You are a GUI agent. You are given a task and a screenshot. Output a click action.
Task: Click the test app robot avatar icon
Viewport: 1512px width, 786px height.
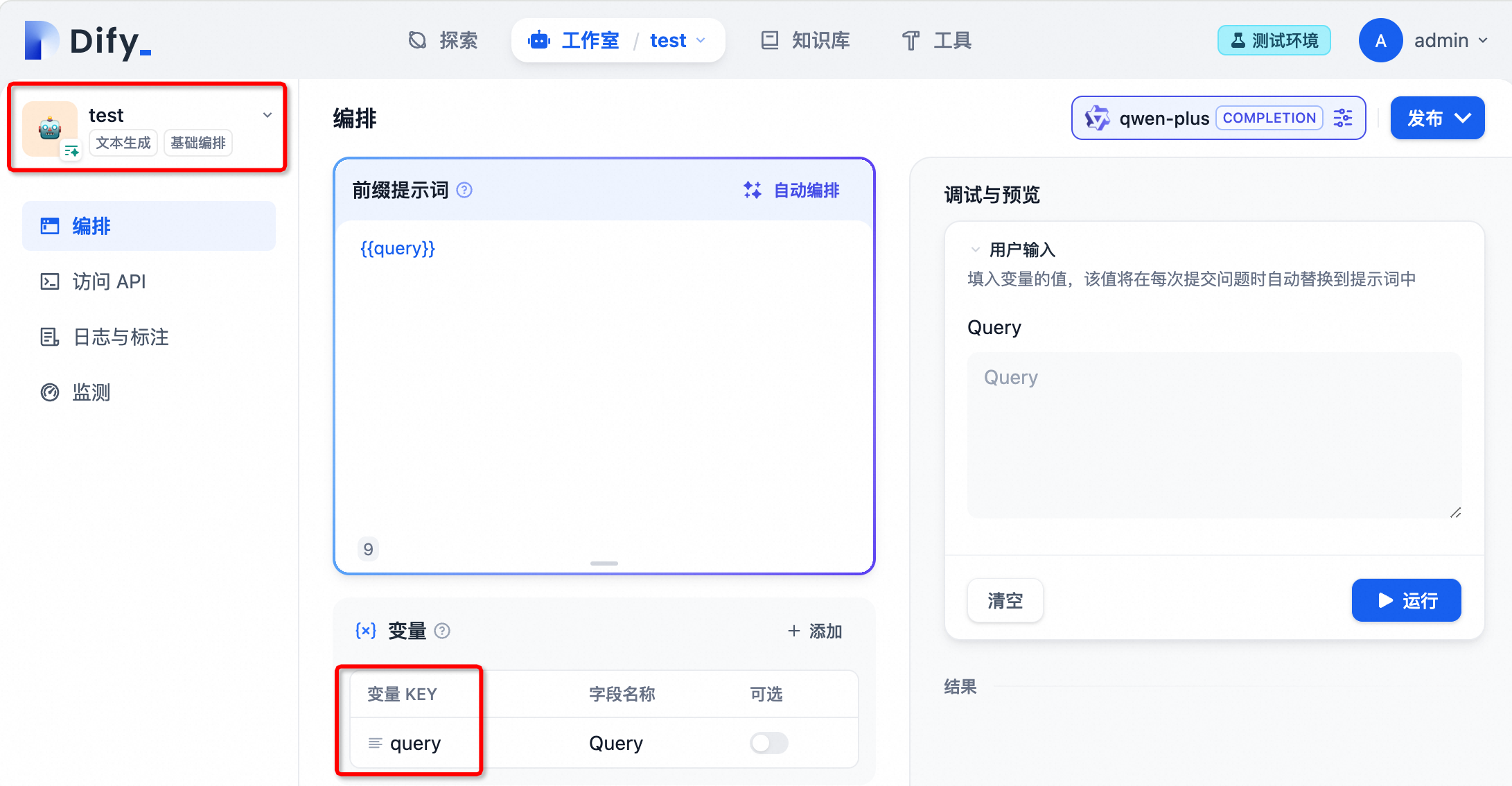pos(49,128)
